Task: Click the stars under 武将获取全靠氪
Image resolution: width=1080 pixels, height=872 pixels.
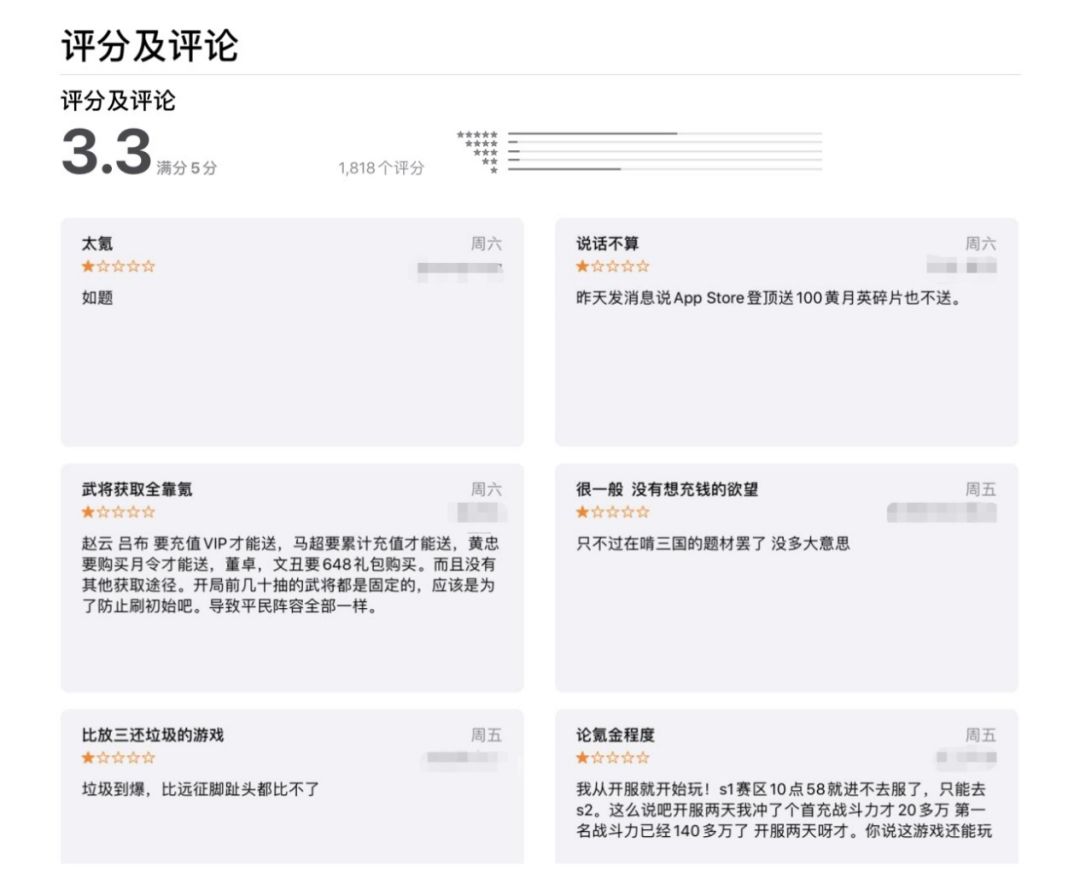Action: pos(118,512)
